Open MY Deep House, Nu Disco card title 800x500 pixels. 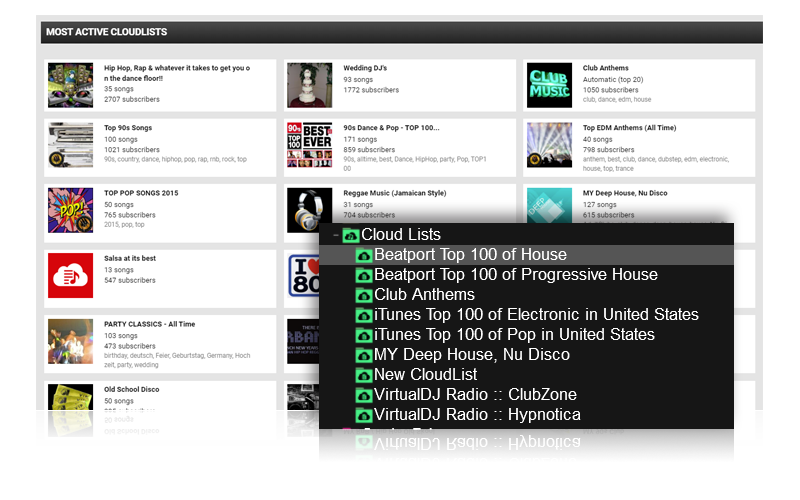coord(625,193)
